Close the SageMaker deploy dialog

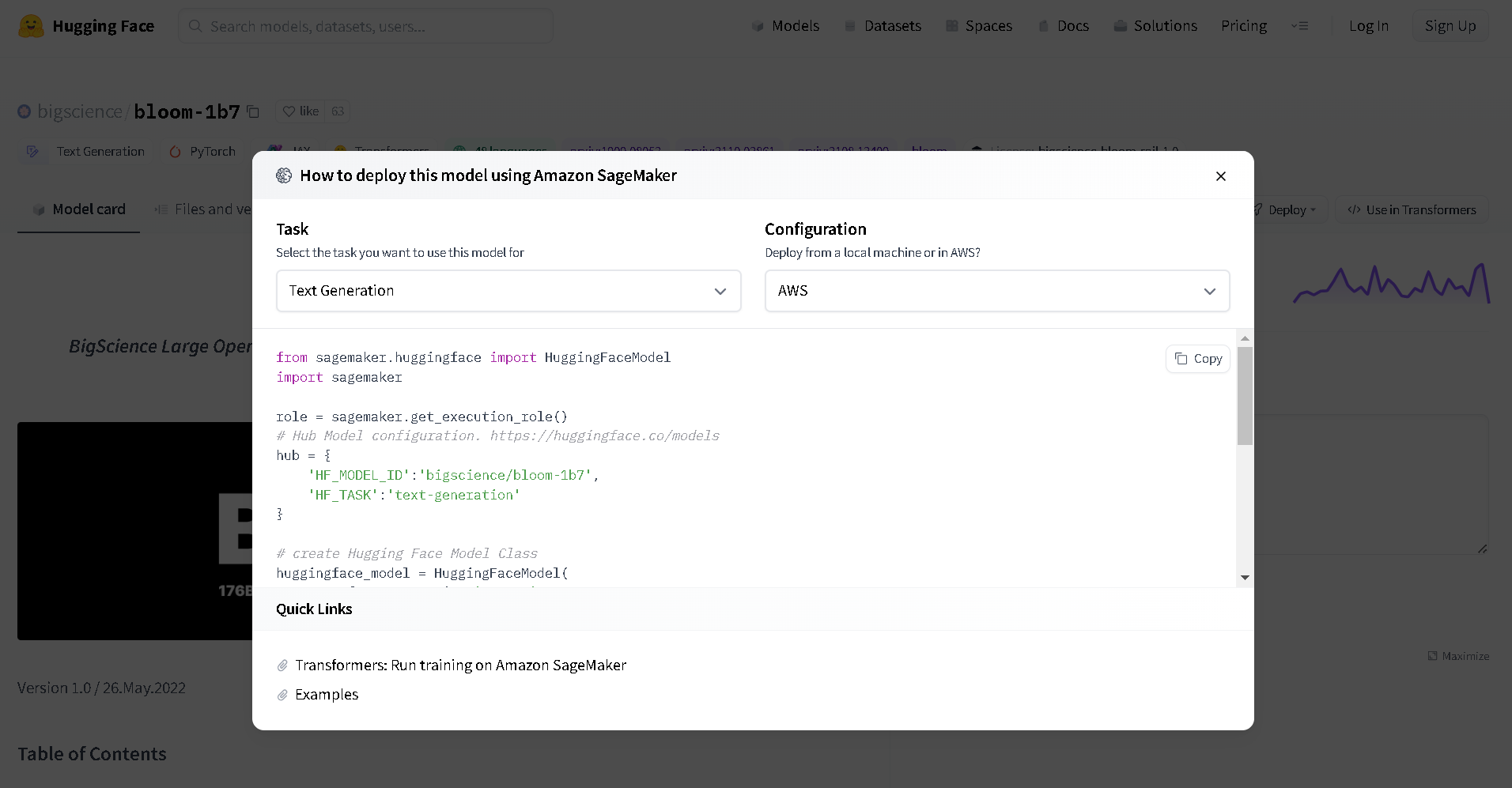[1220, 176]
